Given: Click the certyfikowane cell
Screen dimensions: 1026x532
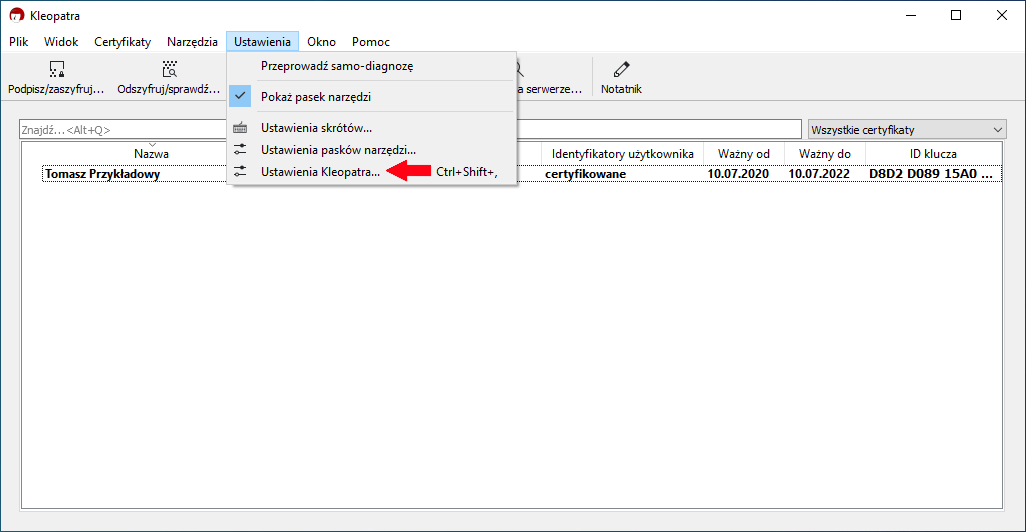Looking at the screenshot, I should [586, 174].
